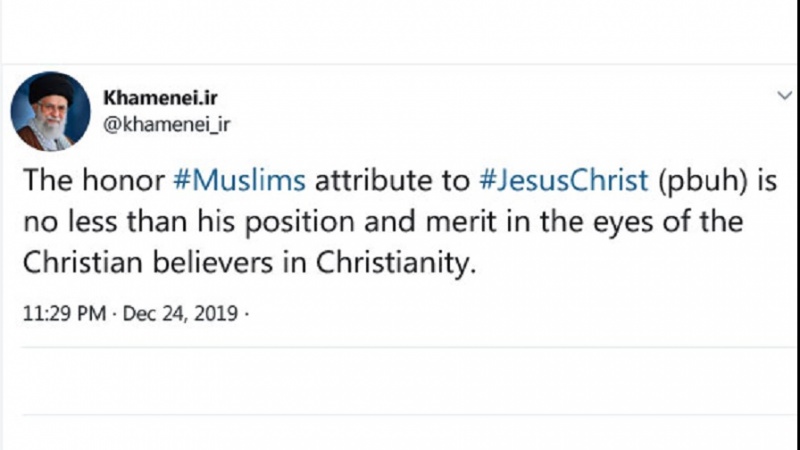Click the Dec 24, 2019 date
This screenshot has width=800, height=450.
tap(180, 313)
